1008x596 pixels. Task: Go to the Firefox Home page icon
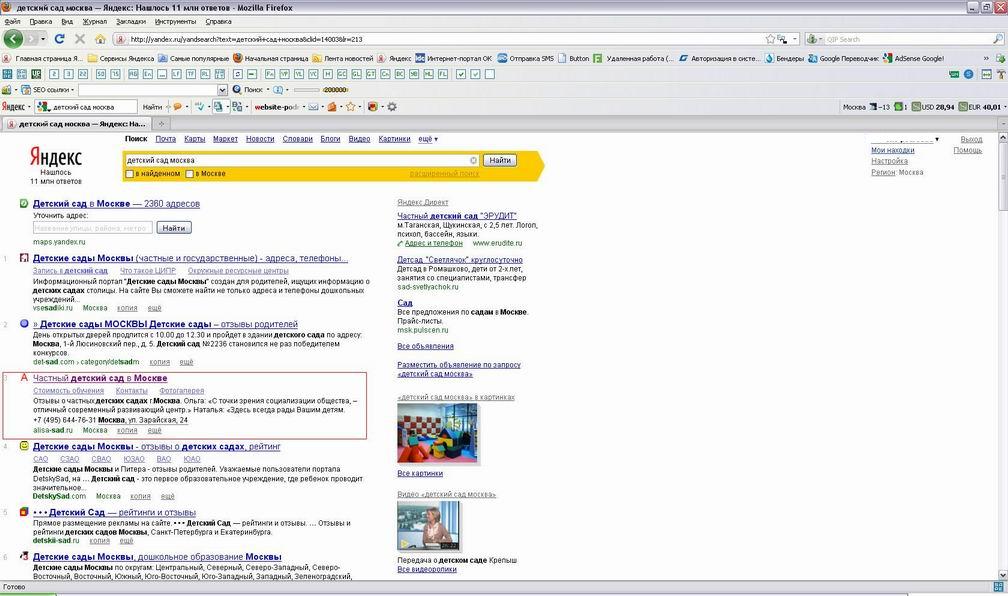coord(100,39)
